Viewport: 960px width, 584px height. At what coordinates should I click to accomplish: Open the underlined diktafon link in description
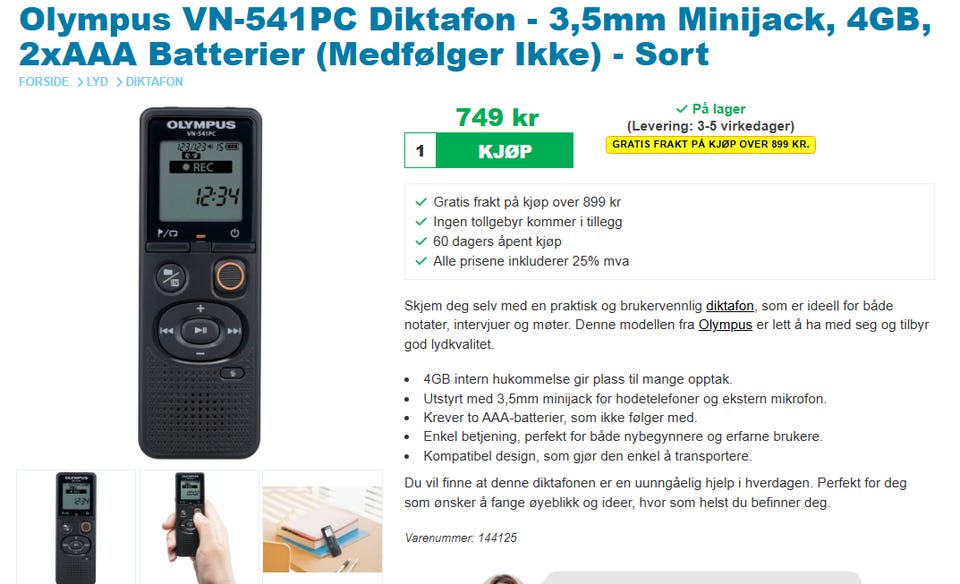730,305
